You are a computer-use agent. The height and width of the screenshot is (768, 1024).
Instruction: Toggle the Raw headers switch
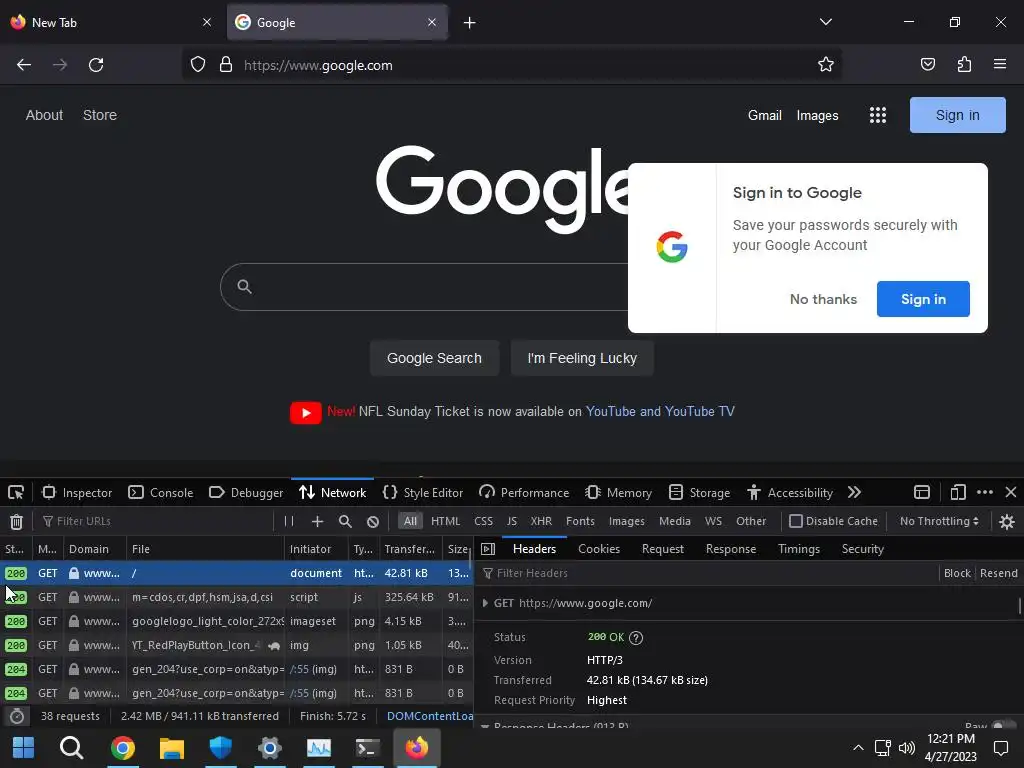1004,726
